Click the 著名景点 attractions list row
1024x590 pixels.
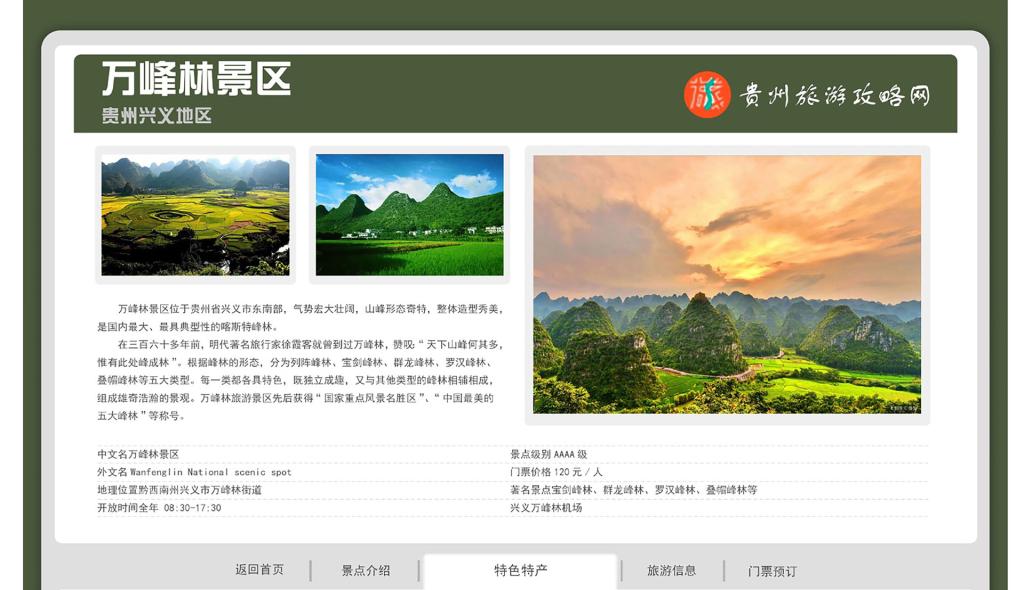(633, 490)
